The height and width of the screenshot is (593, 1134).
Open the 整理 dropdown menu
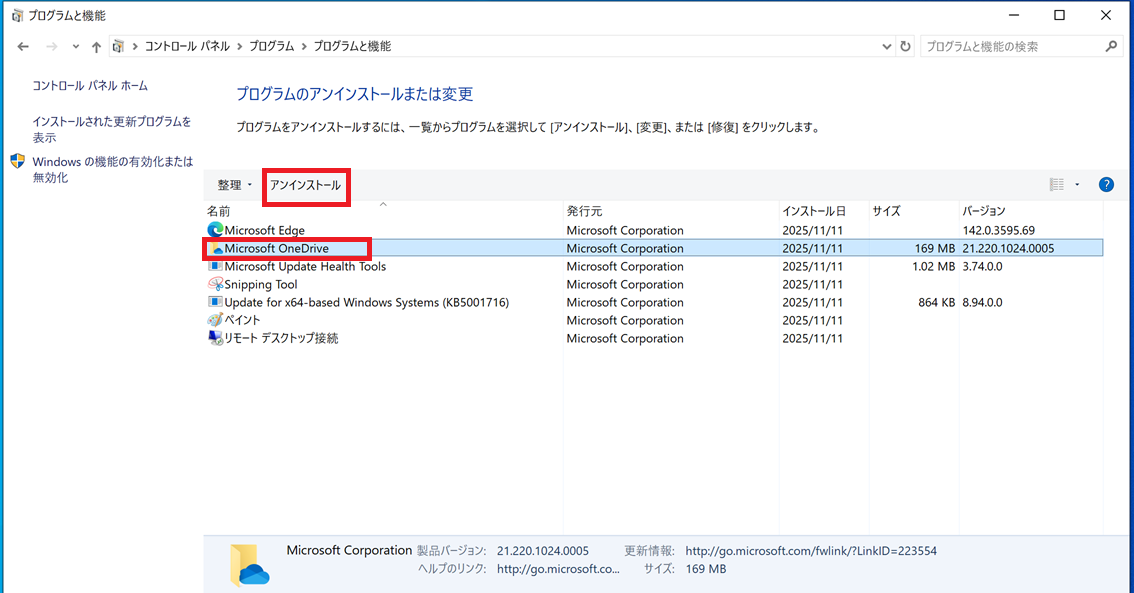tap(234, 185)
